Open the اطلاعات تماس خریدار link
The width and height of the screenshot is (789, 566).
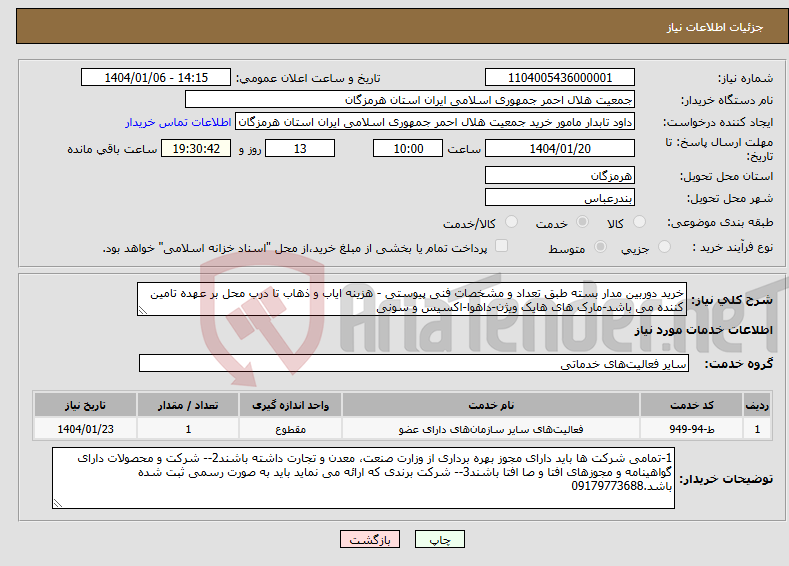coord(178,122)
